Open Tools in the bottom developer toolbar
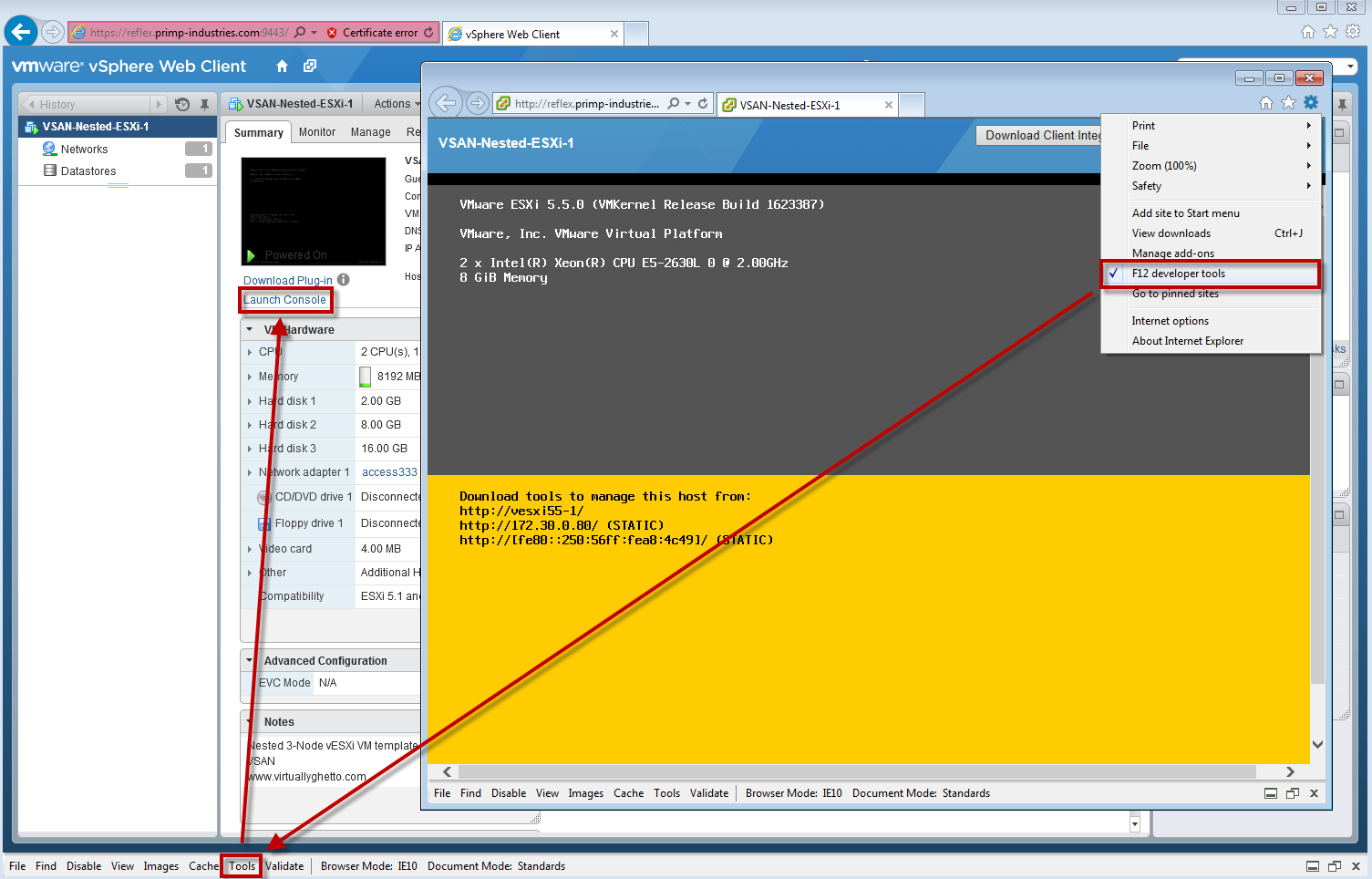 click(x=242, y=866)
